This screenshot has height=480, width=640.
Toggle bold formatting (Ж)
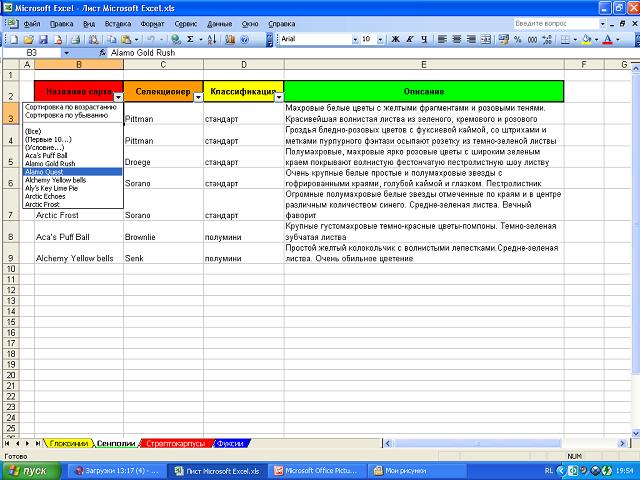pyautogui.click(x=396, y=39)
